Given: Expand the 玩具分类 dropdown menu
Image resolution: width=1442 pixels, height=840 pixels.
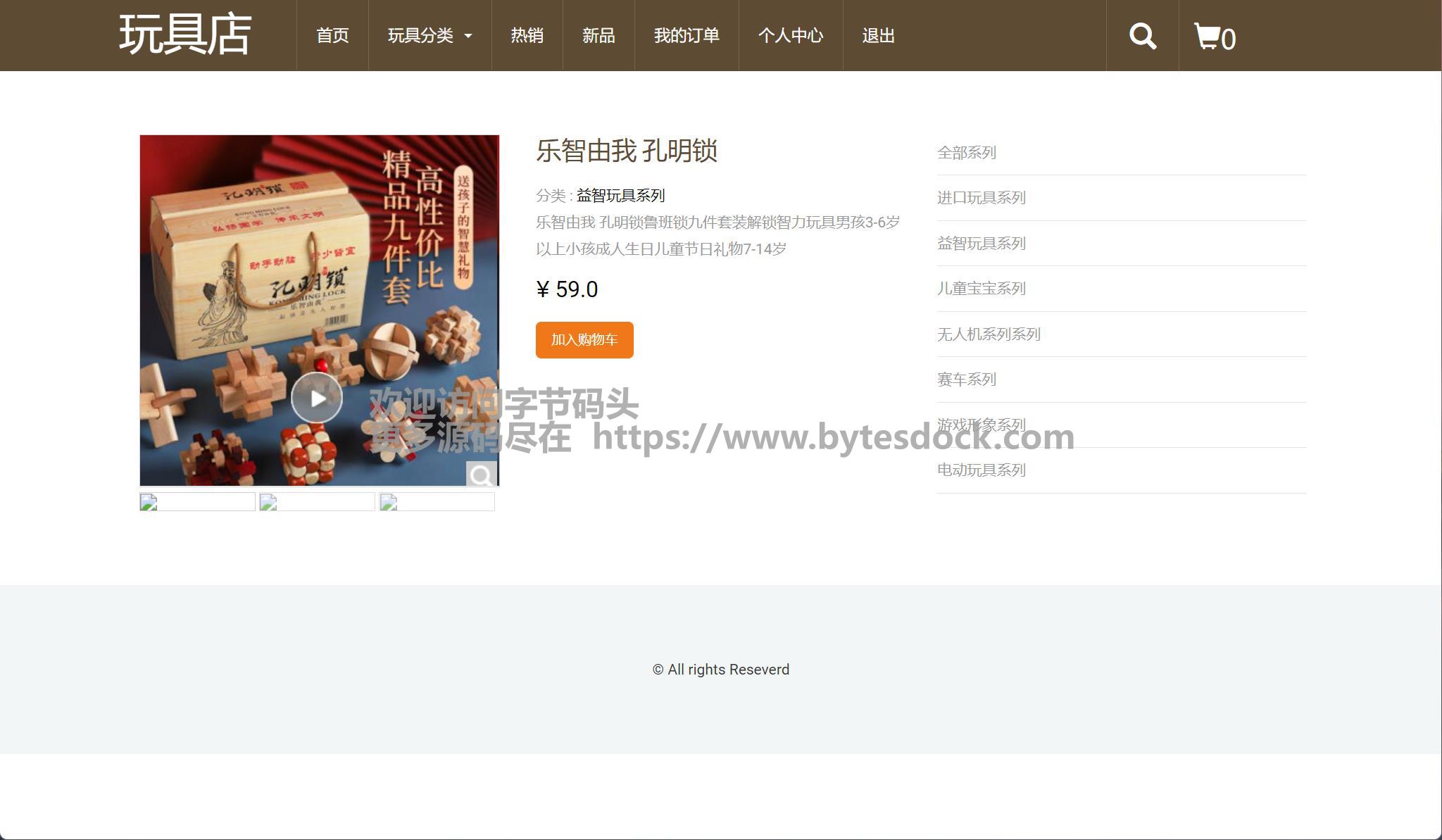Looking at the screenshot, I should (x=430, y=36).
